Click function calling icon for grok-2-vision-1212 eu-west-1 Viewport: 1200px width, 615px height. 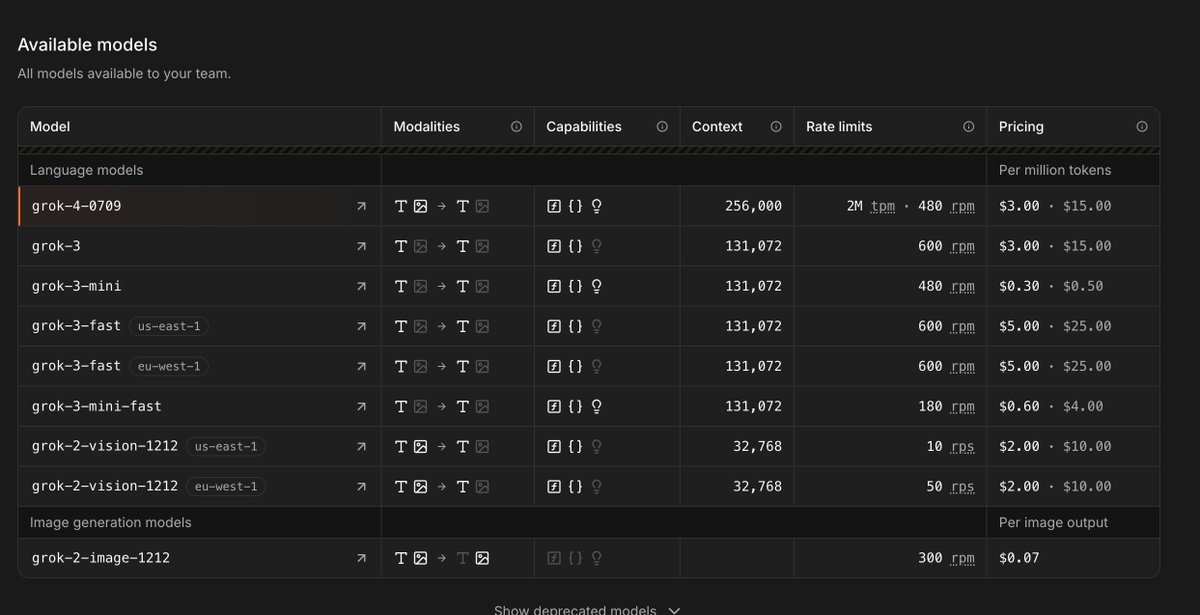(554, 486)
